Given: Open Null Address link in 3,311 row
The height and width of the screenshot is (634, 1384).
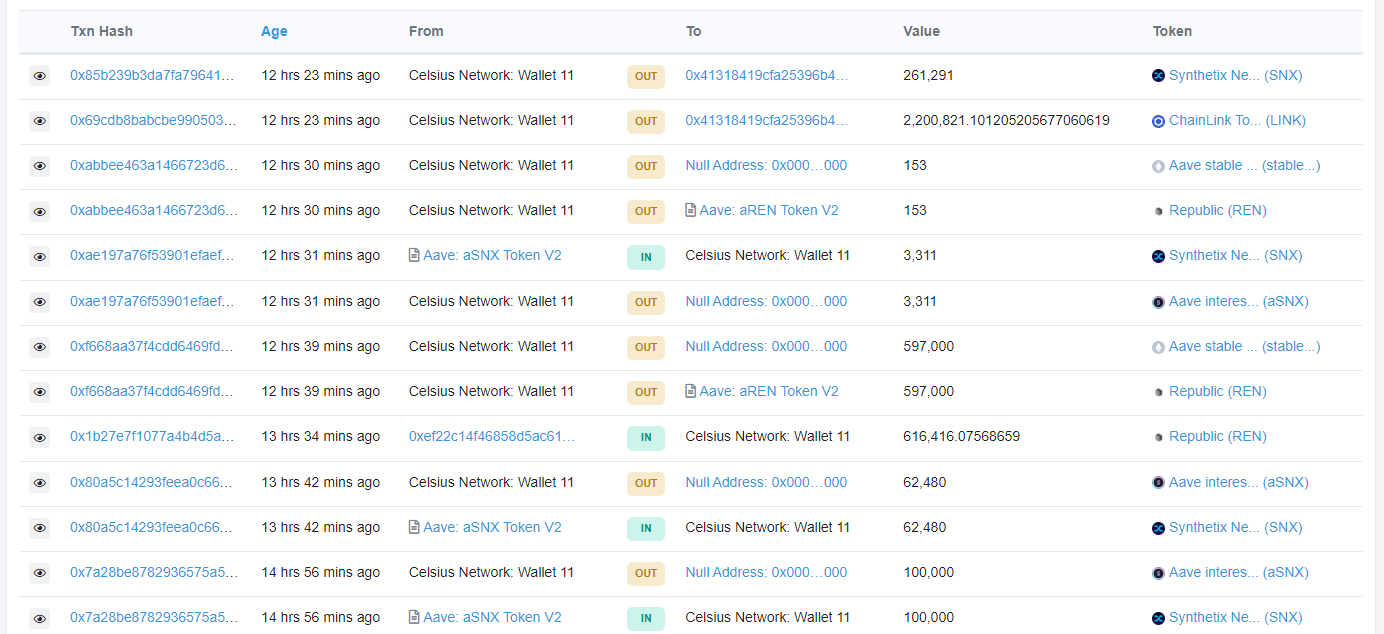Looking at the screenshot, I should (766, 301).
